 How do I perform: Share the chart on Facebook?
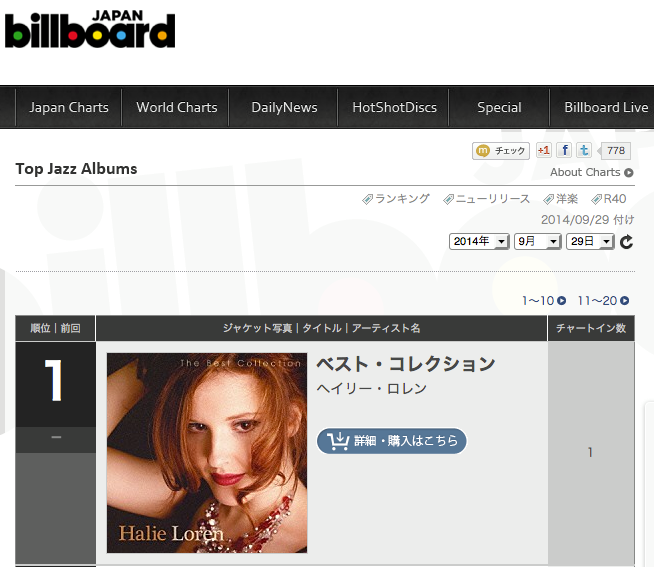click(x=564, y=150)
